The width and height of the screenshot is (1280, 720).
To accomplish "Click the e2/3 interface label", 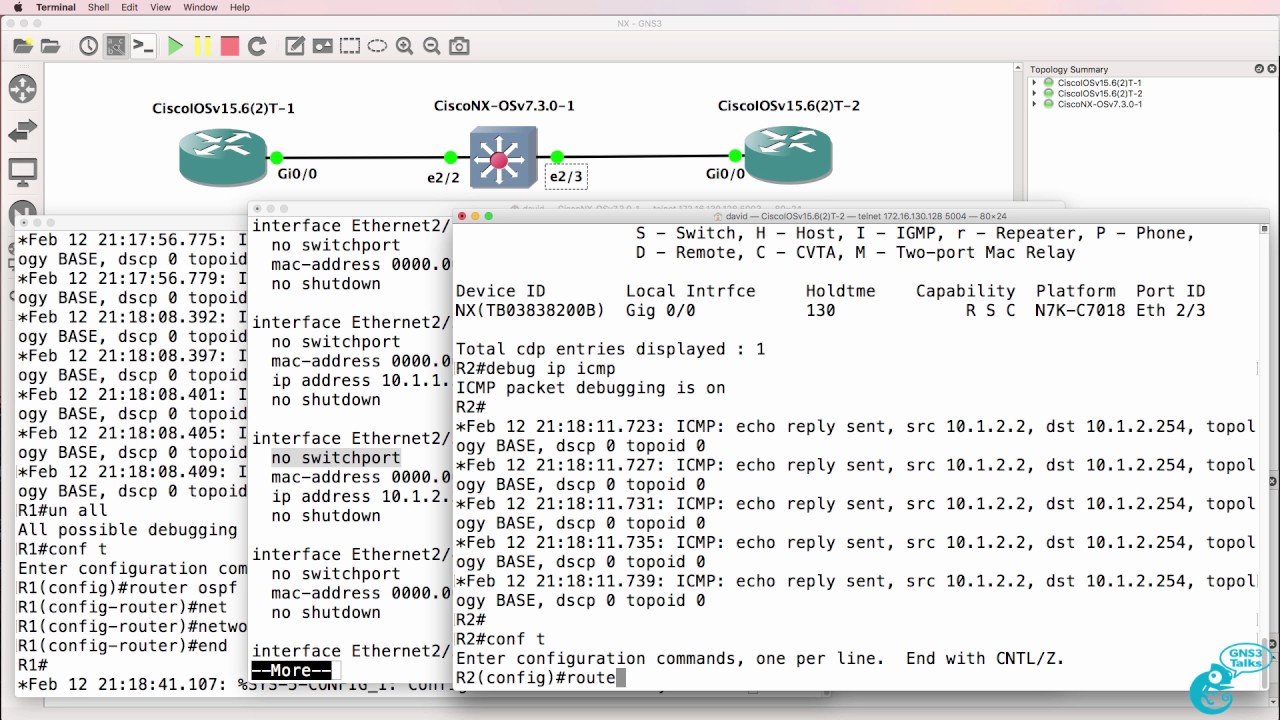I will click(x=565, y=177).
